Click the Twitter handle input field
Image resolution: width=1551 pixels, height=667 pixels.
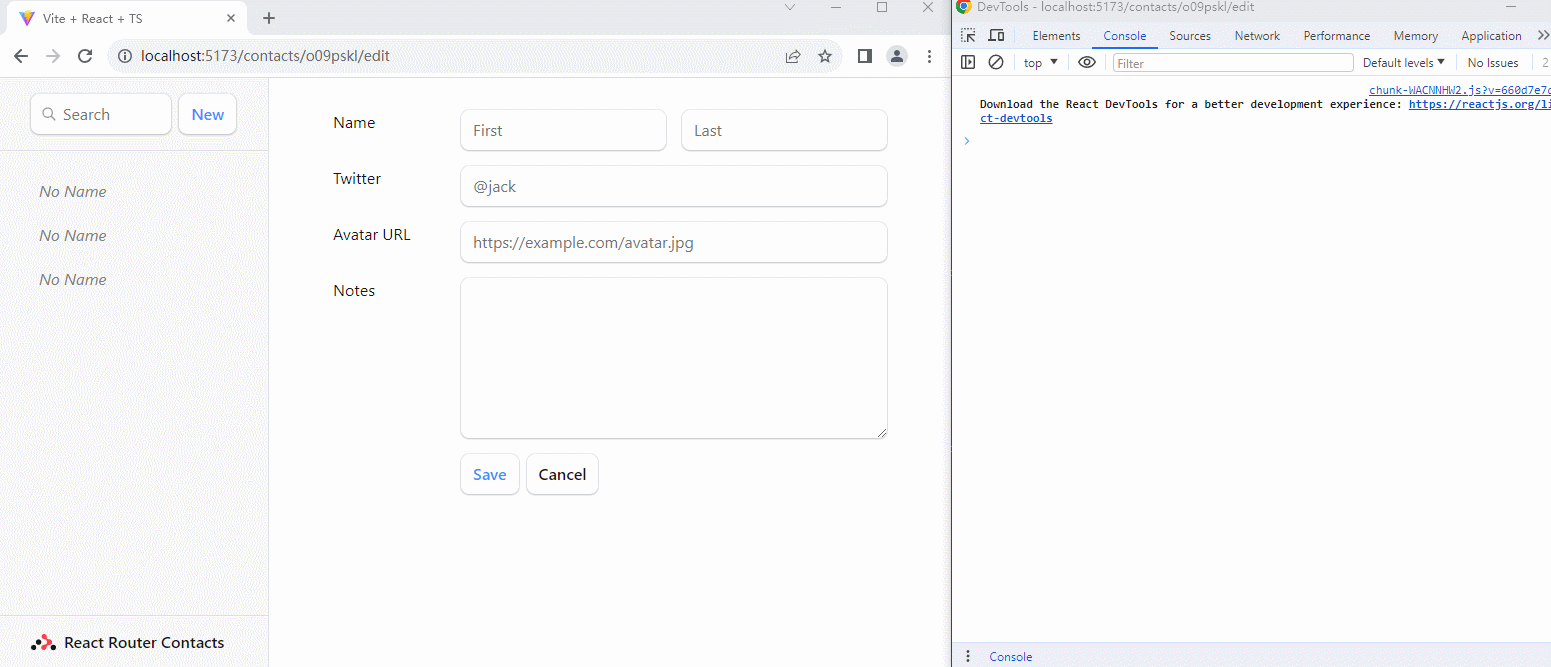[x=673, y=186]
